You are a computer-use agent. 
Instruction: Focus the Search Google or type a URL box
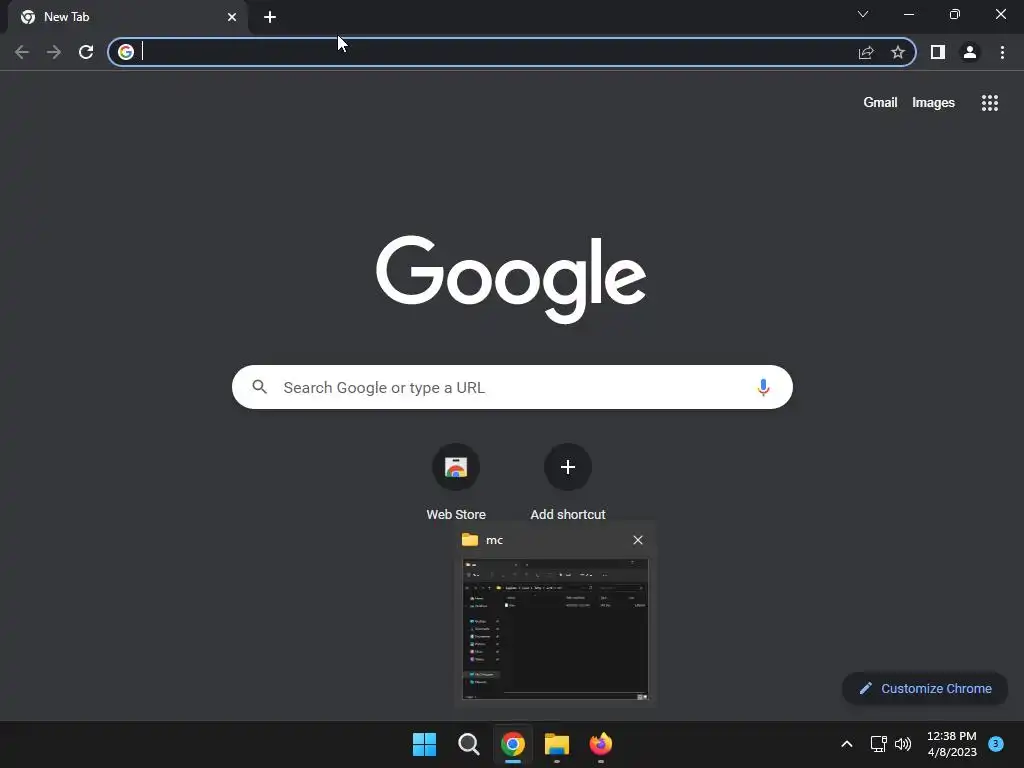click(512, 387)
